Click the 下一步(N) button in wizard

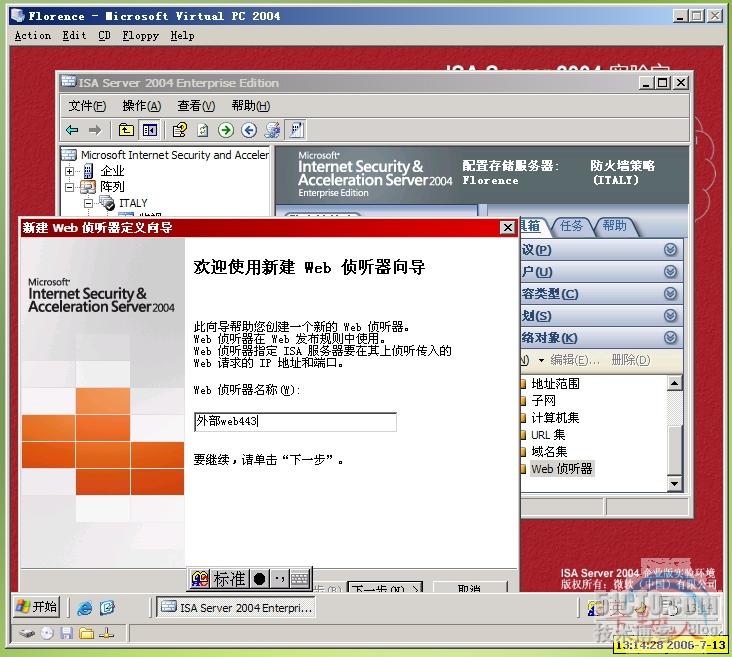pos(385,587)
